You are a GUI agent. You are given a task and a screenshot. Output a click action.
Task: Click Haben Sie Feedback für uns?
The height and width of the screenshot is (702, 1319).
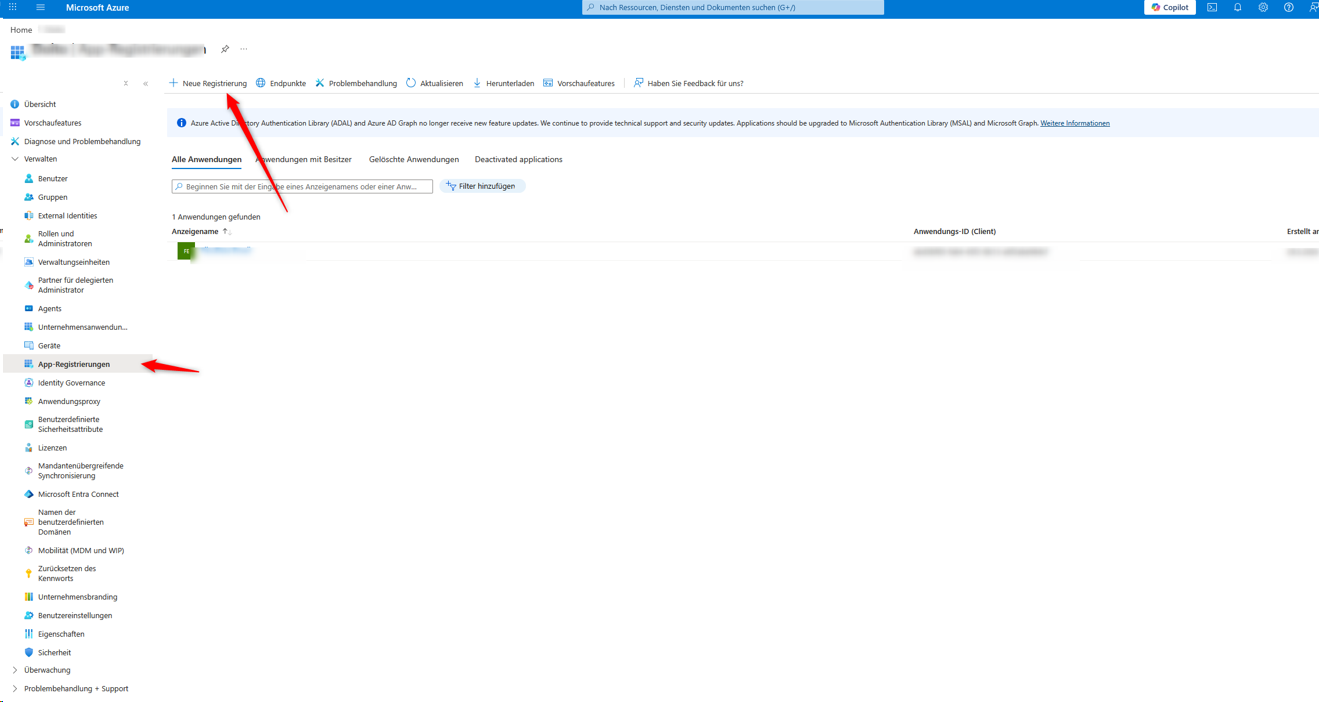(x=688, y=83)
